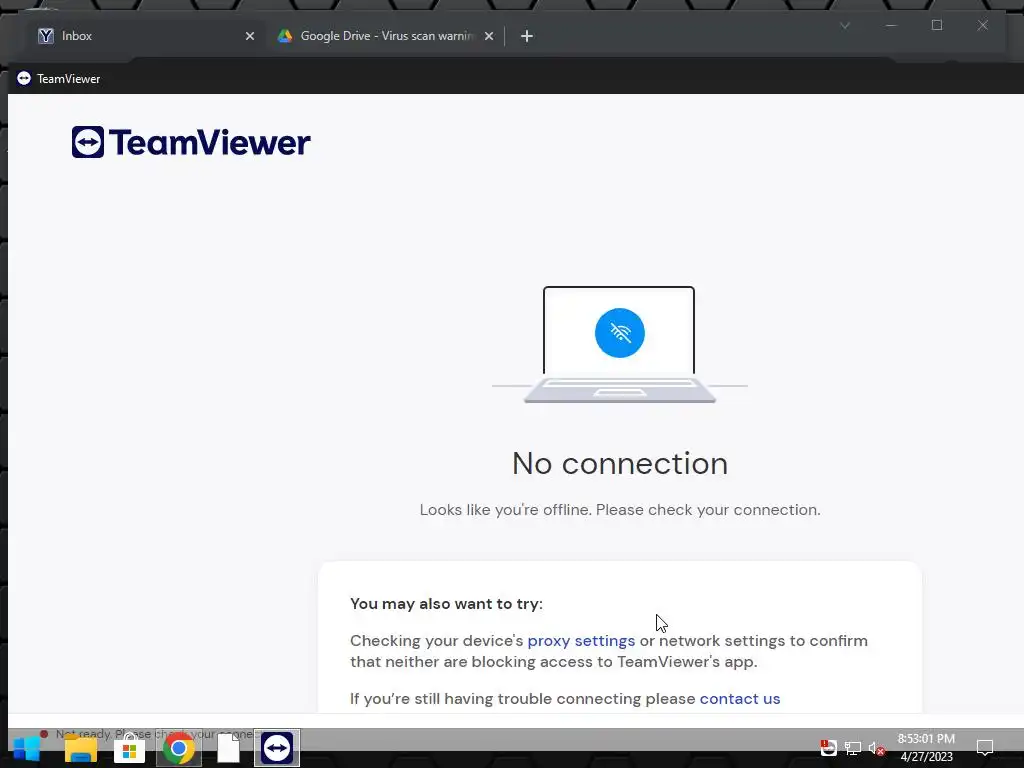Viewport: 1024px width, 768px height.
Task: Open the notification center icon
Action: pos(985,748)
